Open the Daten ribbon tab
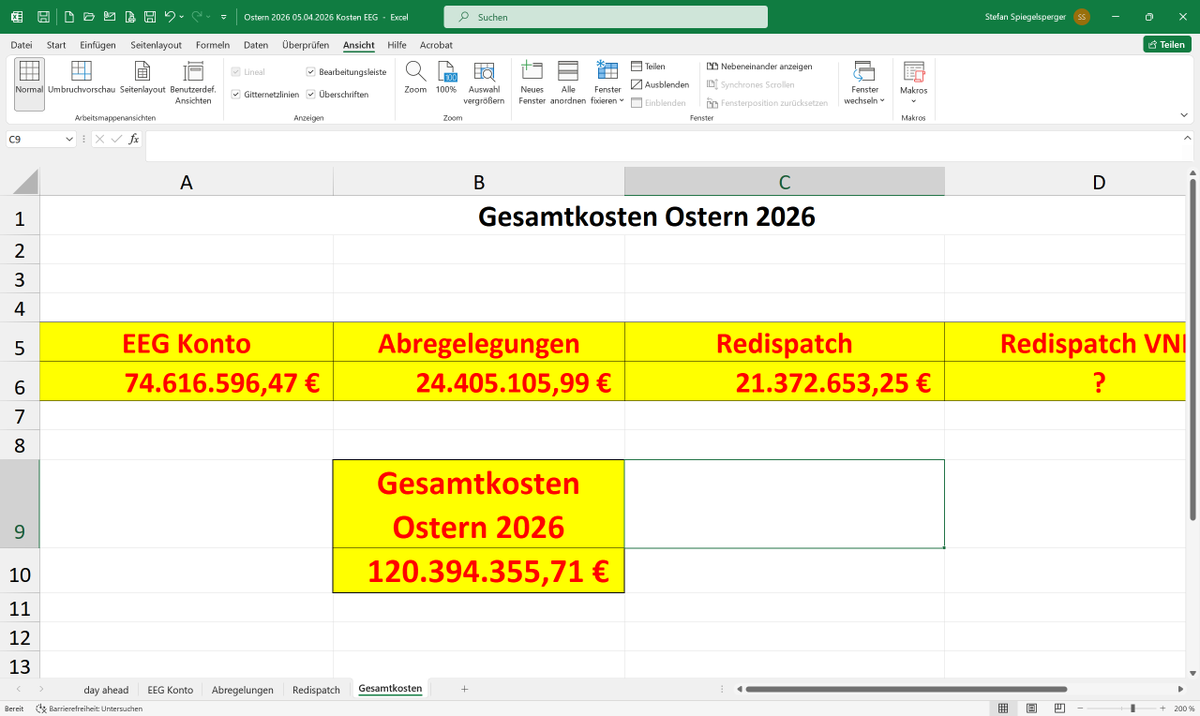1200x716 pixels. click(x=256, y=45)
